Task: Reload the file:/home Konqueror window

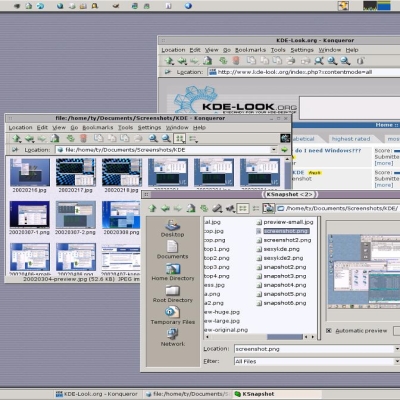Action: click(70, 138)
